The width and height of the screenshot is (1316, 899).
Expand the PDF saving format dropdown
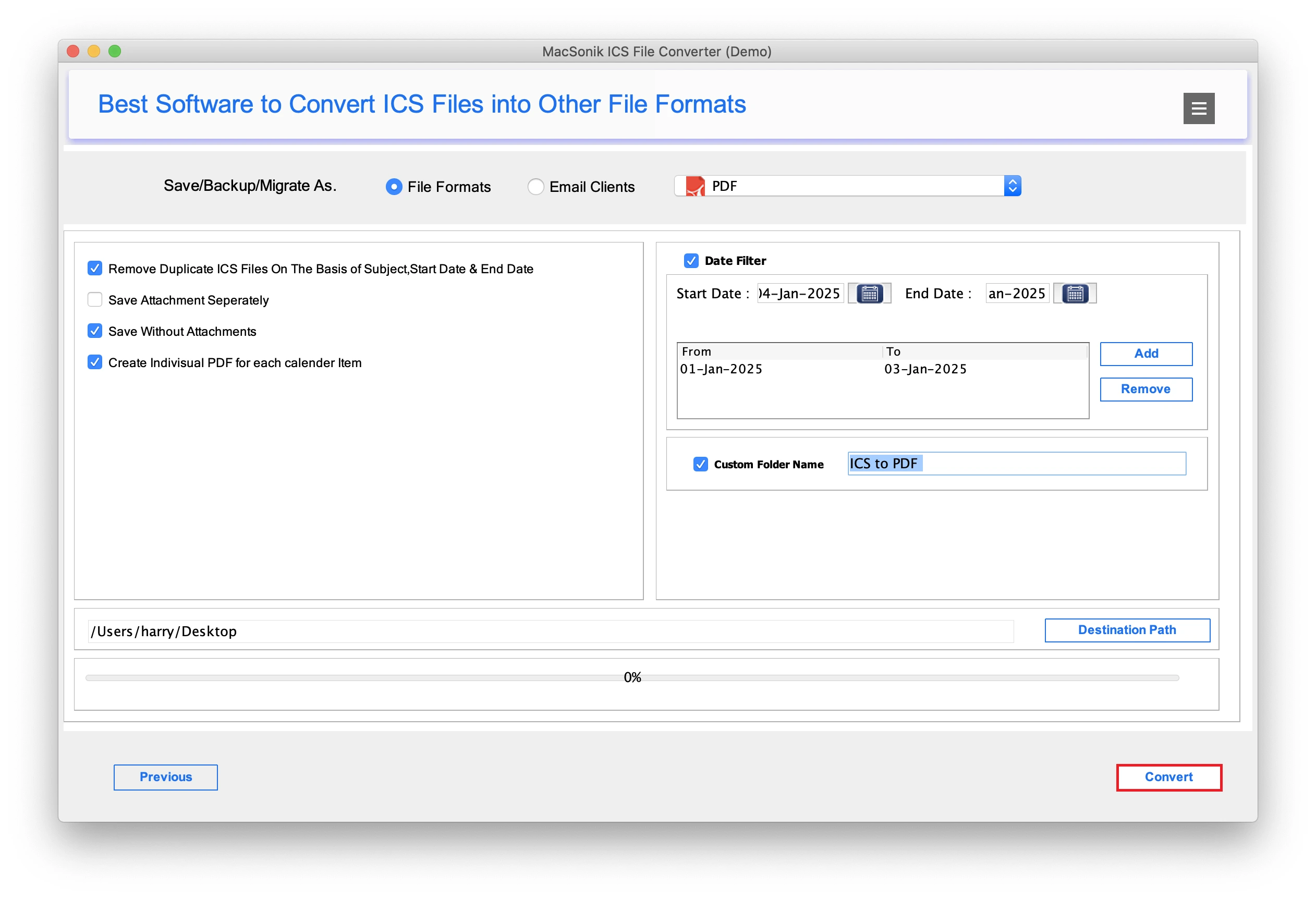(x=1012, y=186)
